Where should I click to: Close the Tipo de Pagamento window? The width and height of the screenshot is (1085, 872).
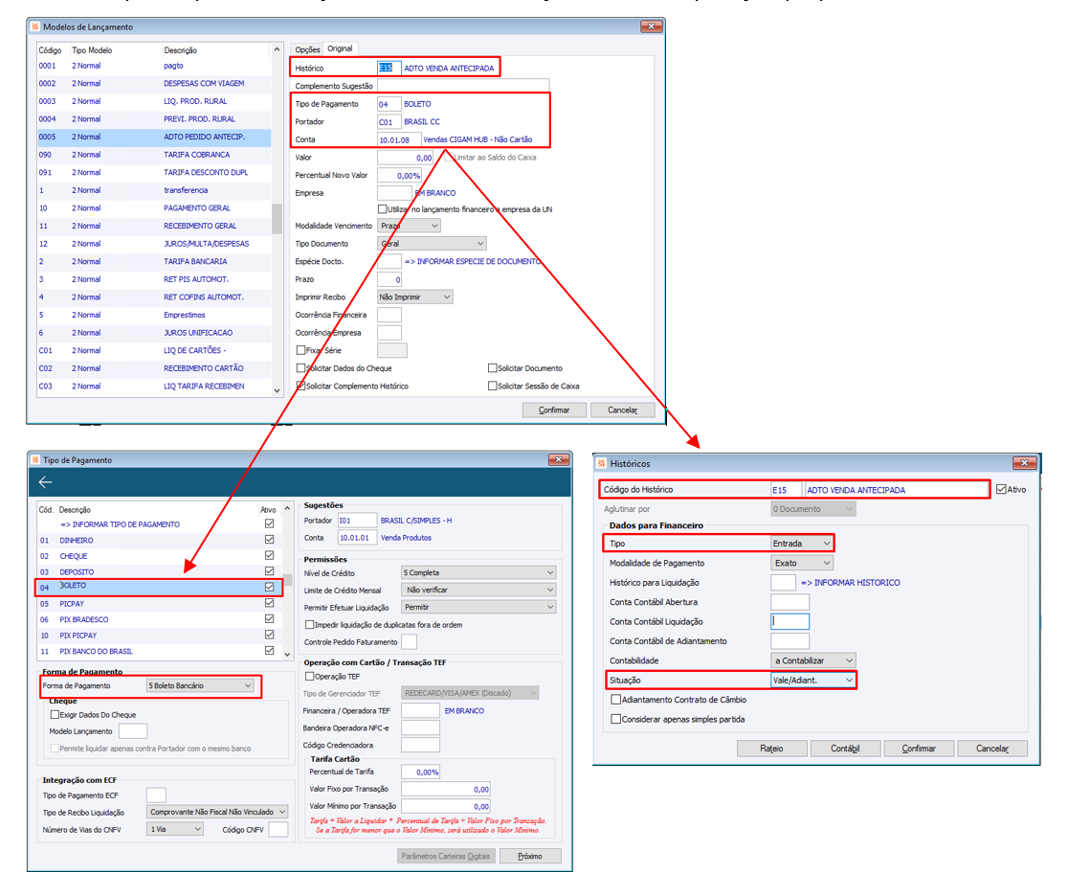pos(558,460)
